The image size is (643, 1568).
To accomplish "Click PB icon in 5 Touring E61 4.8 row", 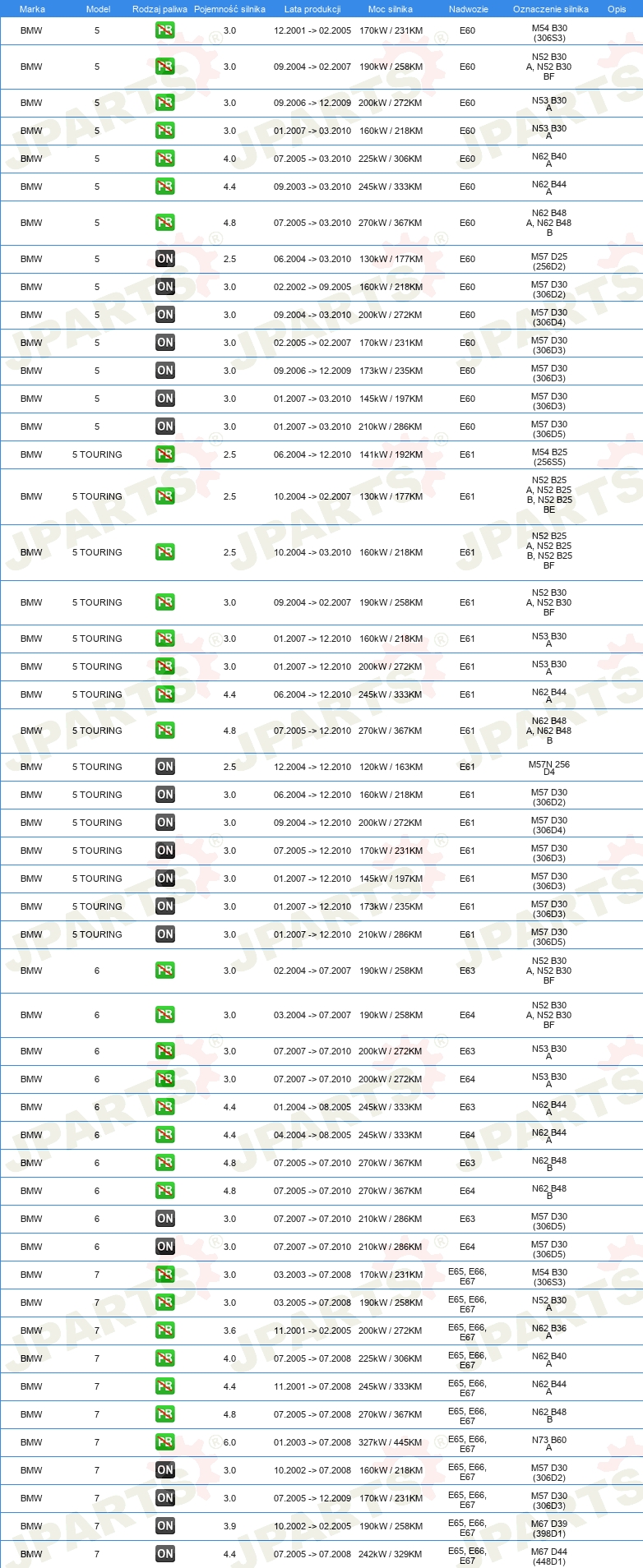I will (164, 731).
